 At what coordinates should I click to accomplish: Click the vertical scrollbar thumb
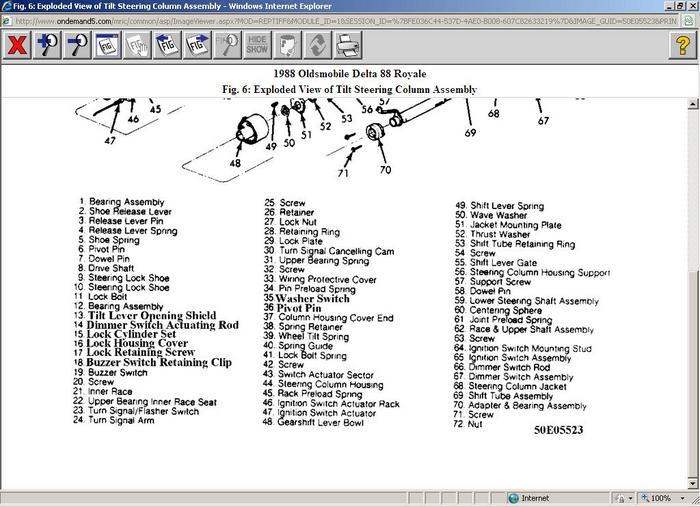tap(693, 374)
